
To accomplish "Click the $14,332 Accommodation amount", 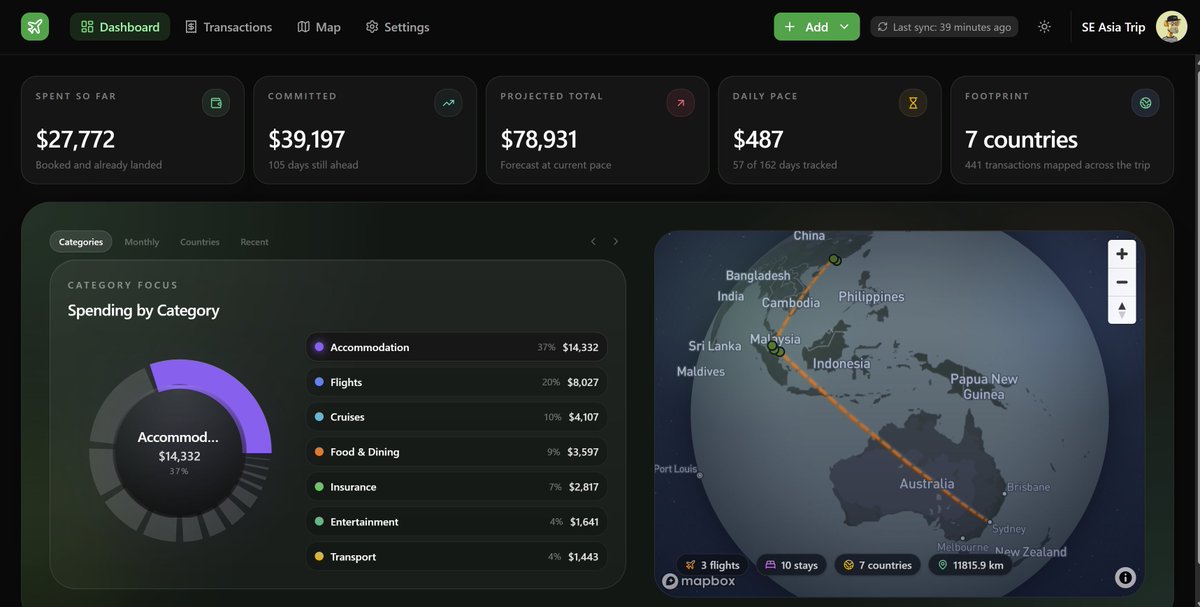I will click(x=580, y=347).
